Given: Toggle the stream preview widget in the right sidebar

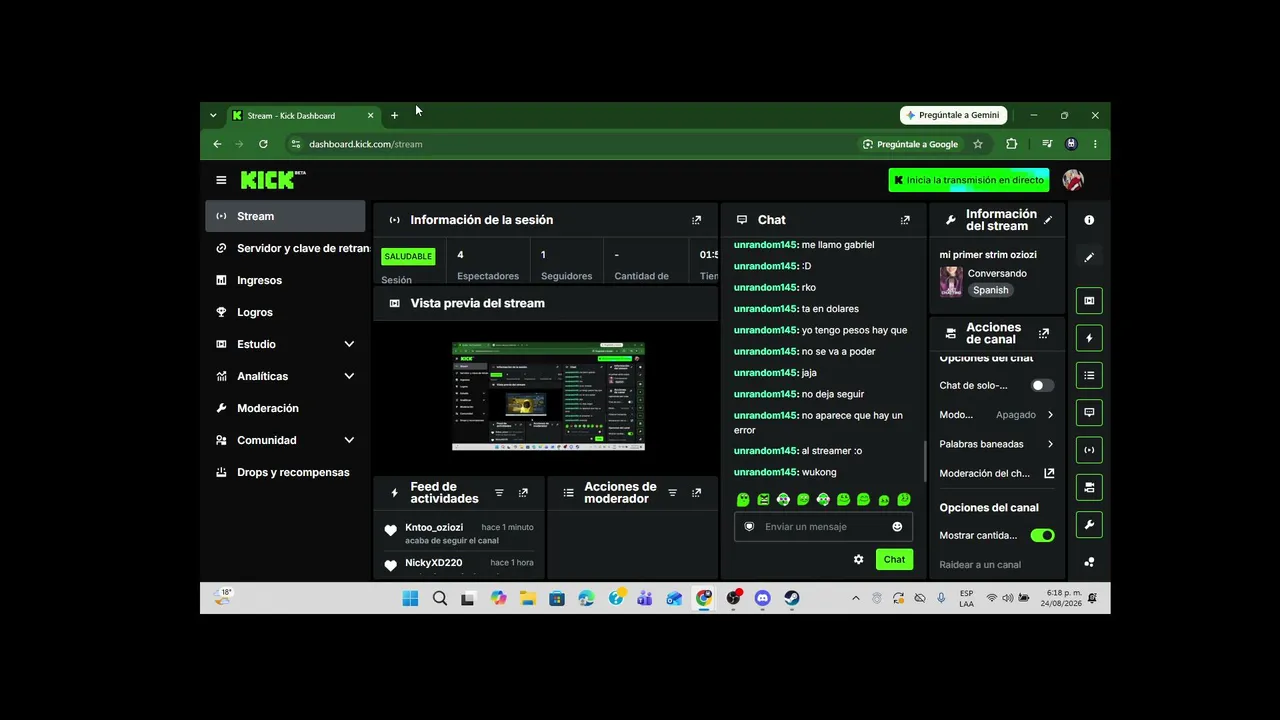Looking at the screenshot, I should [x=1089, y=300].
